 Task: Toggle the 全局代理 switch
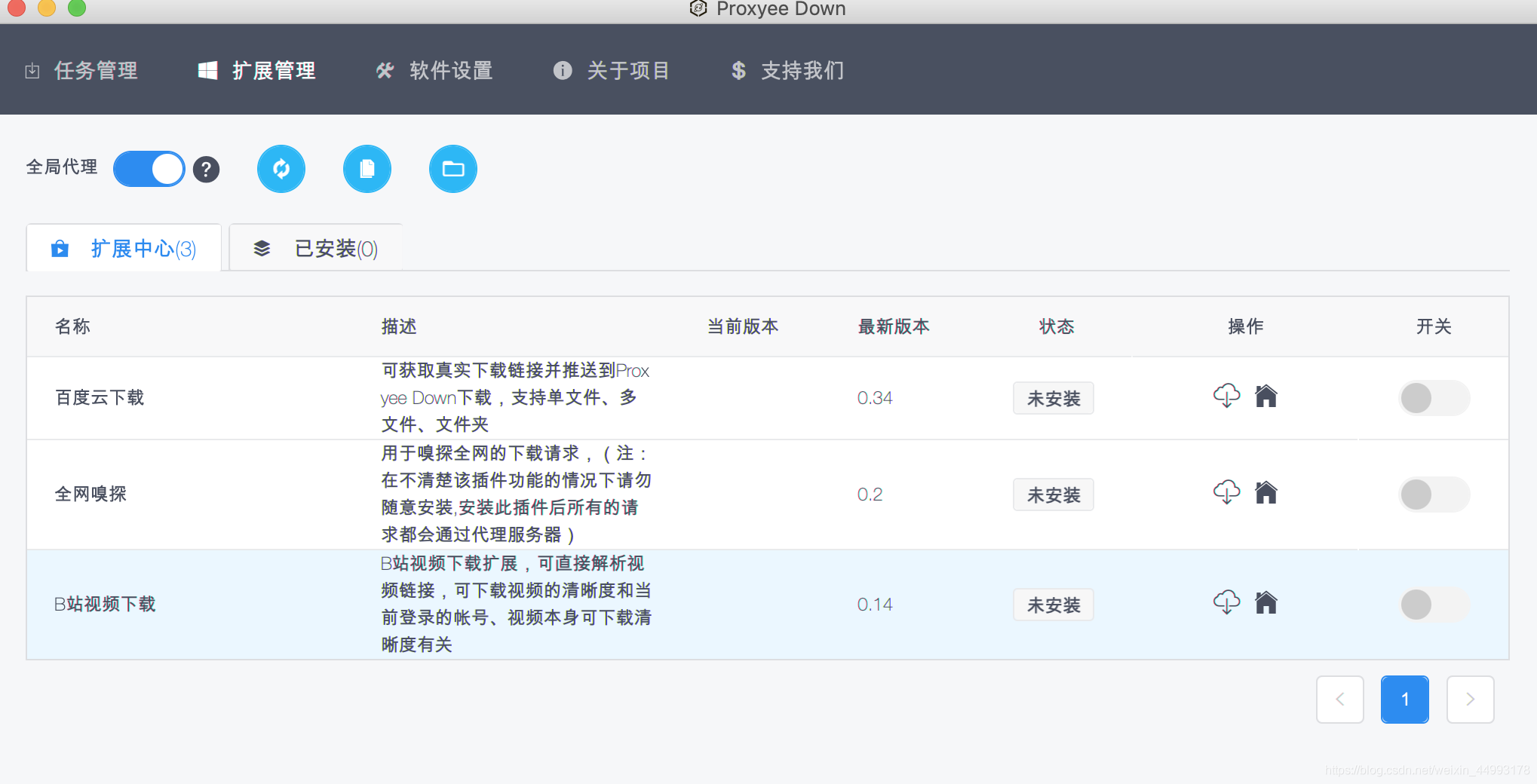149,169
